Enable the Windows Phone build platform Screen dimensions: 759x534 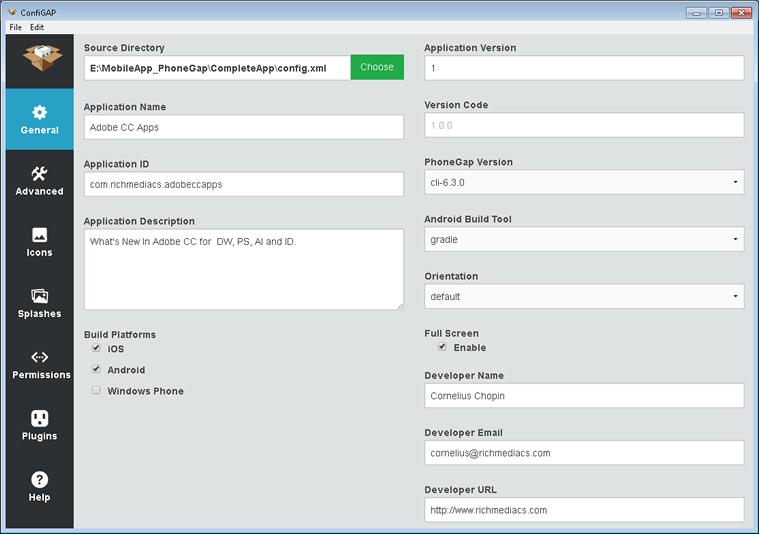[x=96, y=390]
